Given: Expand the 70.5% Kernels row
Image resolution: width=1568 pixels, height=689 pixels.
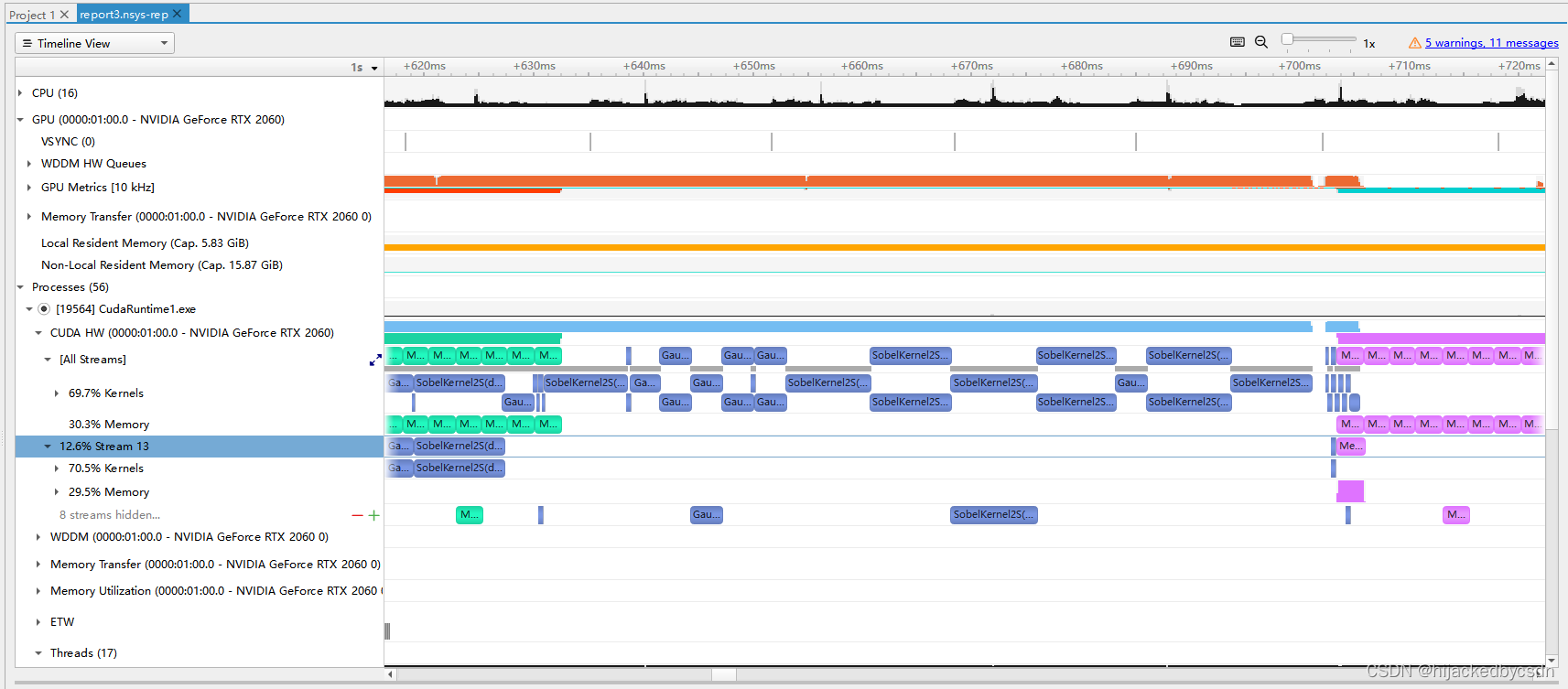Looking at the screenshot, I should [57, 468].
